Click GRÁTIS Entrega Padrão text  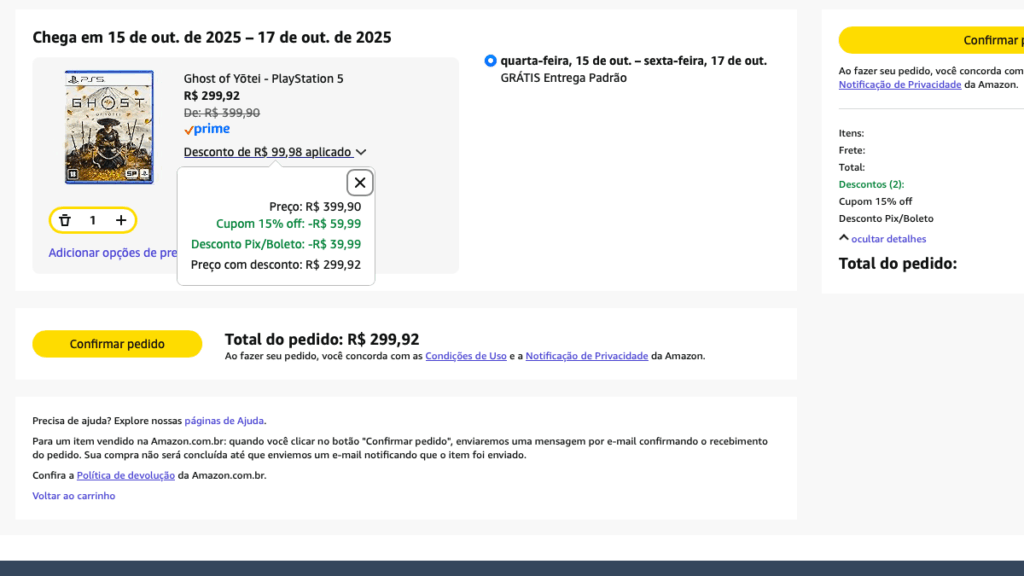[x=564, y=78]
